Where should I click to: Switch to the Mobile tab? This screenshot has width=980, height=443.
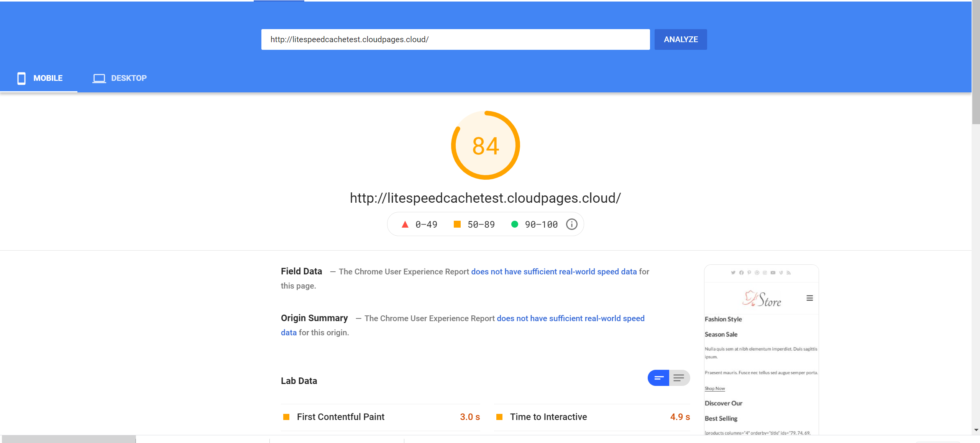tap(40, 78)
